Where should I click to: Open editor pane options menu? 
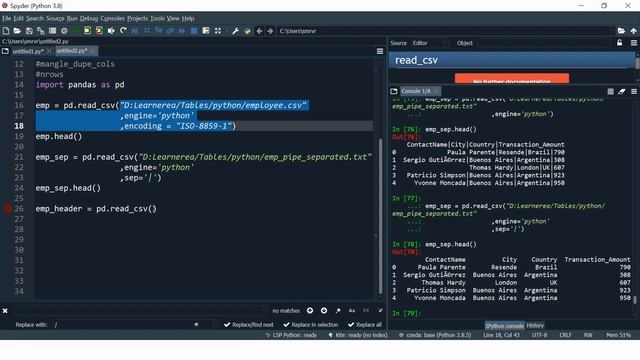[380, 51]
